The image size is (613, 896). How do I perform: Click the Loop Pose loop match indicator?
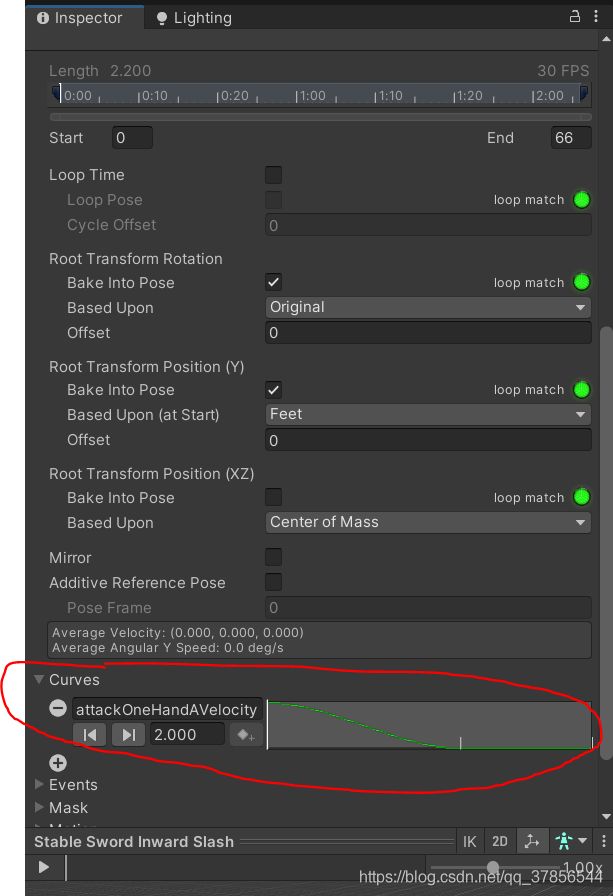(x=582, y=200)
